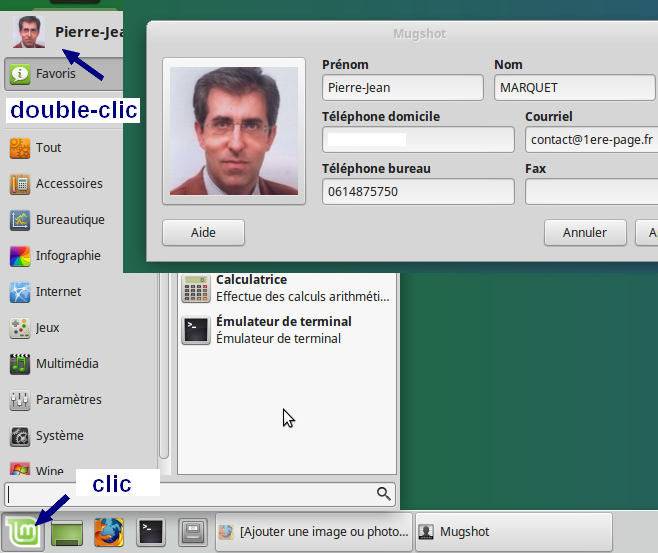
Task: Select the Infographie category
Action: 68,256
